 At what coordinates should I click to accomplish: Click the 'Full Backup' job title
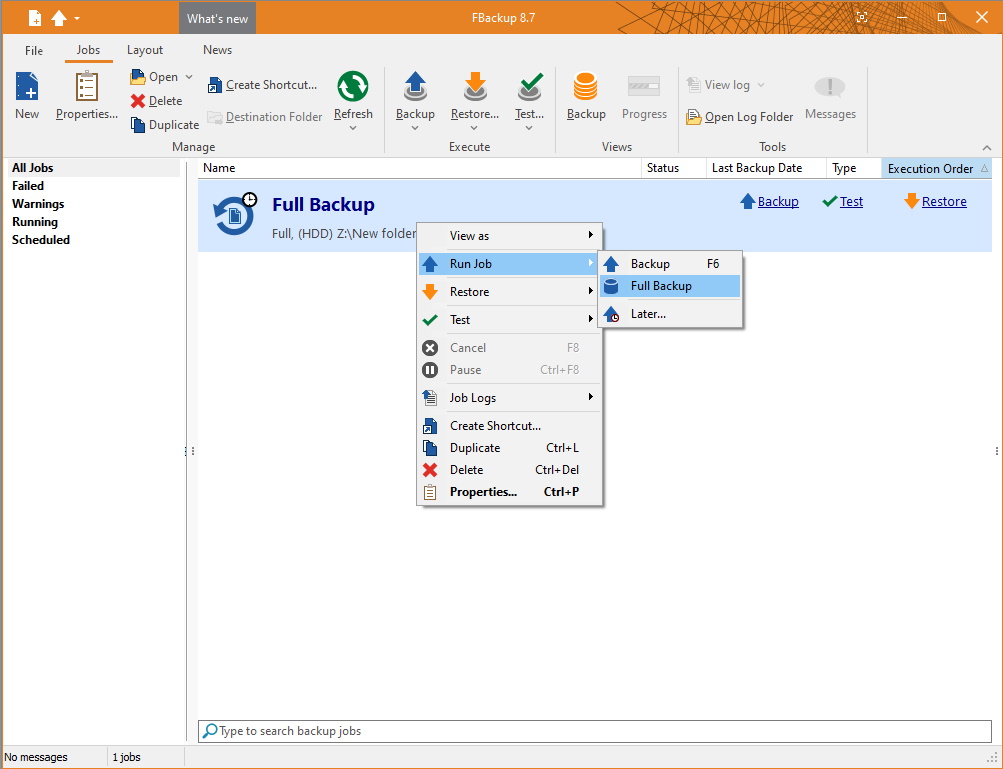[324, 205]
